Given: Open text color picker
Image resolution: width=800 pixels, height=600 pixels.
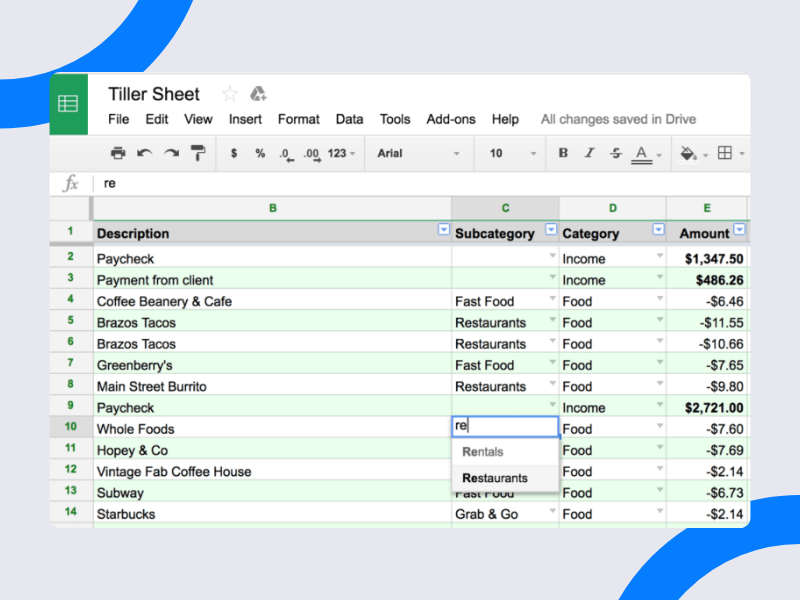Looking at the screenshot, I should [646, 154].
